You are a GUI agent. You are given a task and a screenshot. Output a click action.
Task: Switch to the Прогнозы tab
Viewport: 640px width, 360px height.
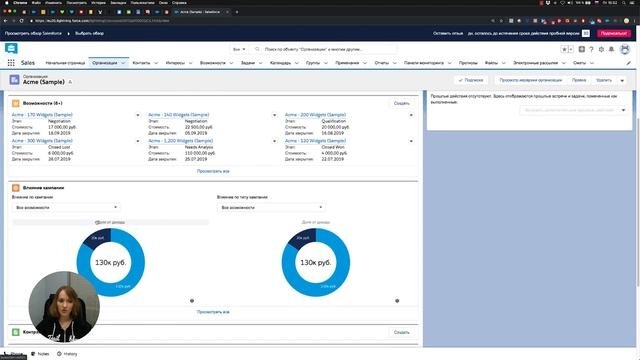point(468,63)
